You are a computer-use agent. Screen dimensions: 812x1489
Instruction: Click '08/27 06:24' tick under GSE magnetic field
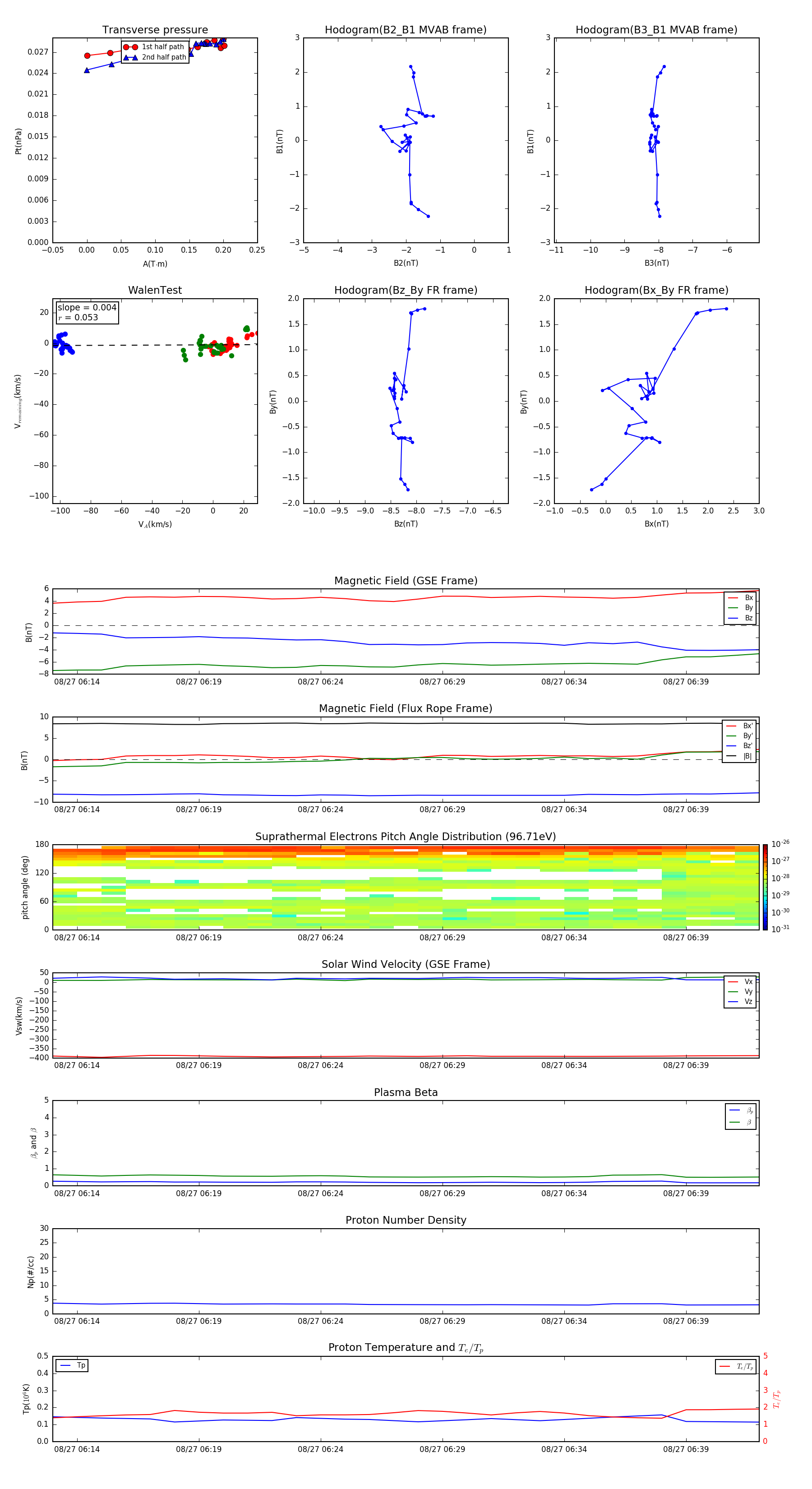320,682
